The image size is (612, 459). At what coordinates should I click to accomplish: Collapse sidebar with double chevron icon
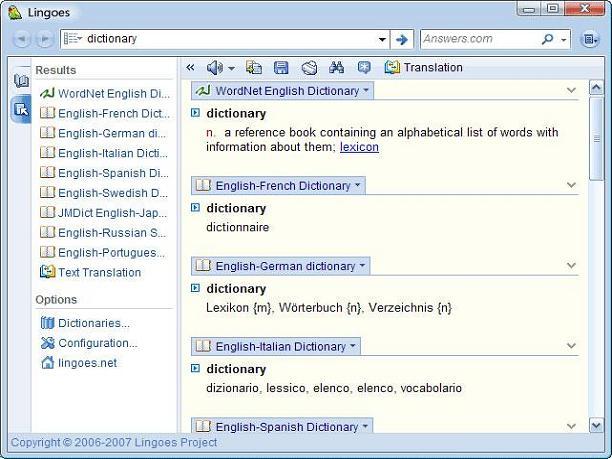point(190,68)
